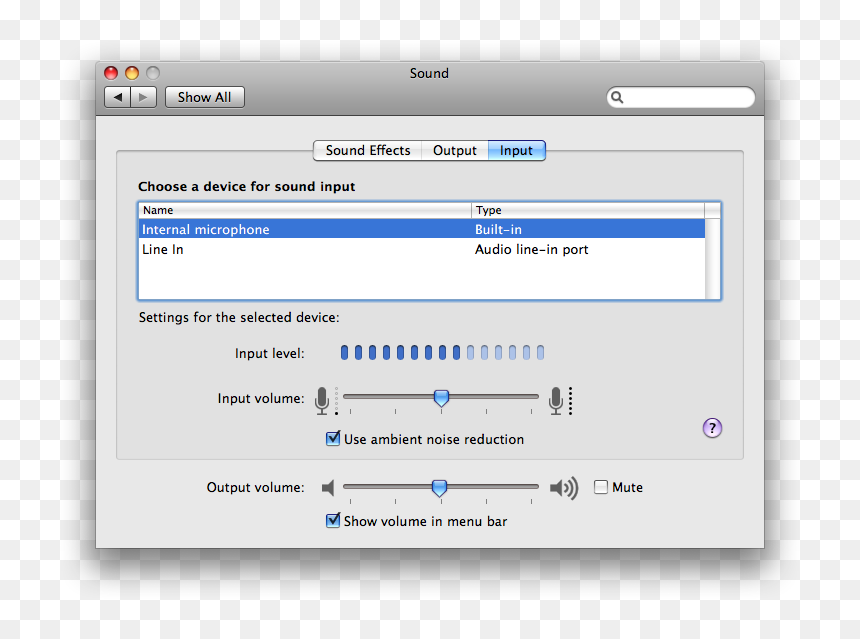The height and width of the screenshot is (639, 860).
Task: Check the Mute checkbox
Action: click(x=601, y=487)
